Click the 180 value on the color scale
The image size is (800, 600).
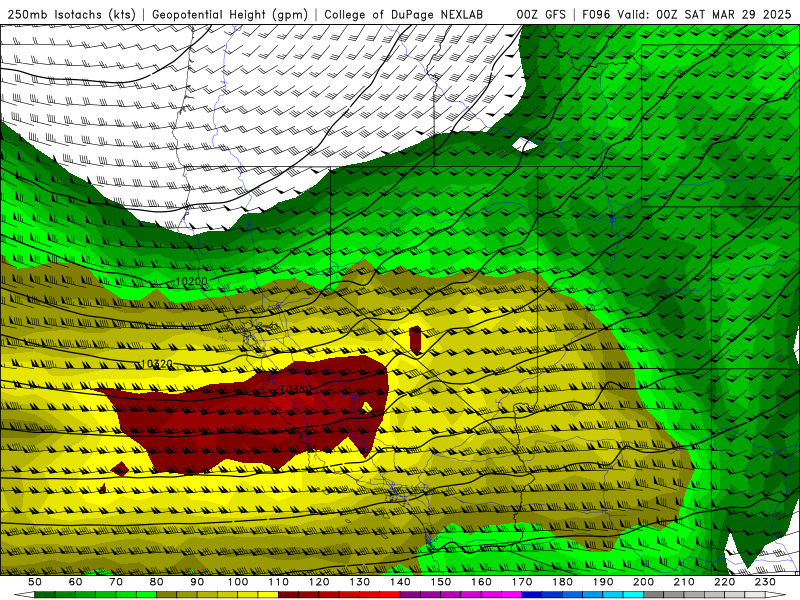pyautogui.click(x=562, y=582)
